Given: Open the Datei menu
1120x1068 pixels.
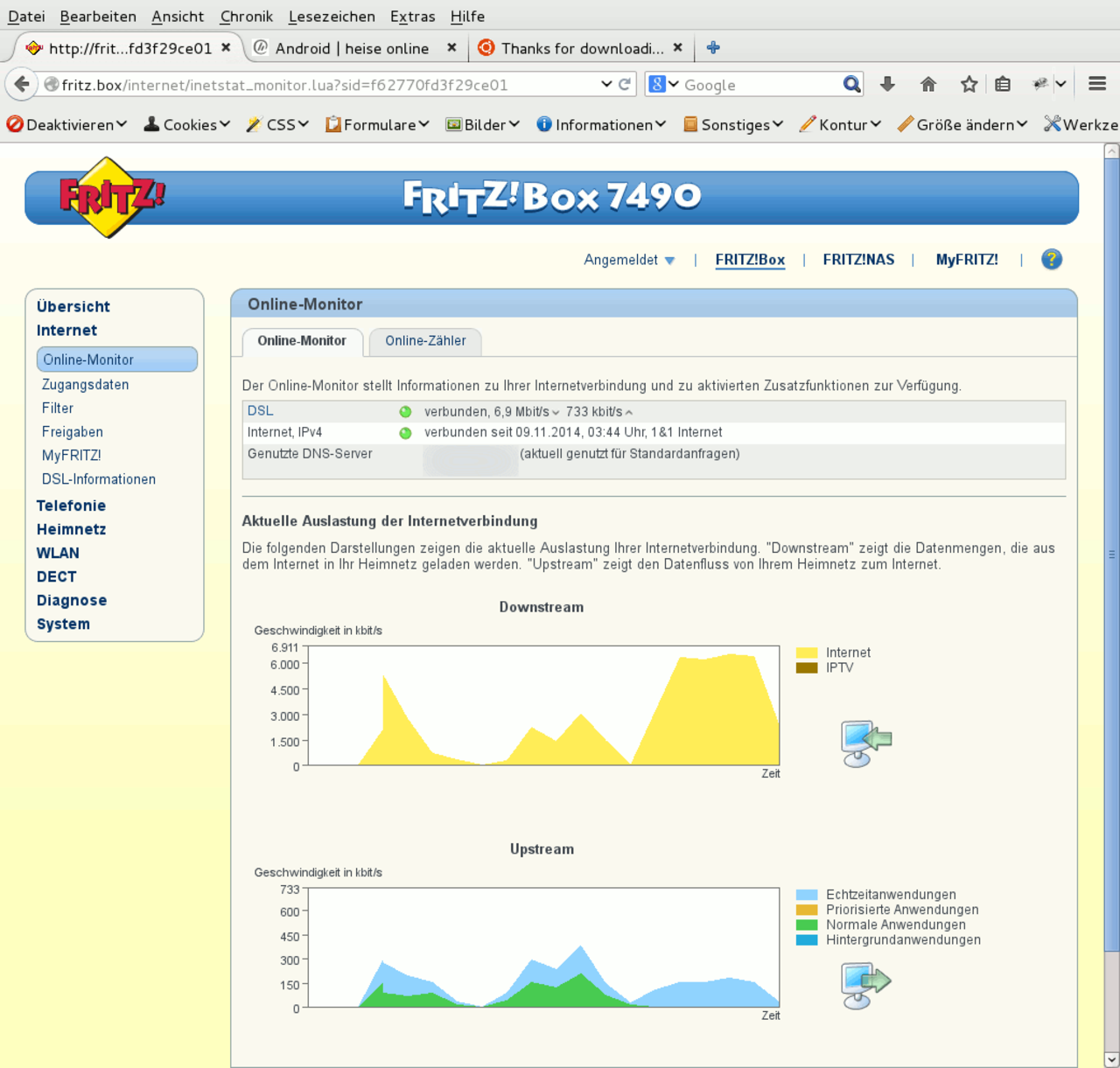Looking at the screenshot, I should pyautogui.click(x=26, y=16).
